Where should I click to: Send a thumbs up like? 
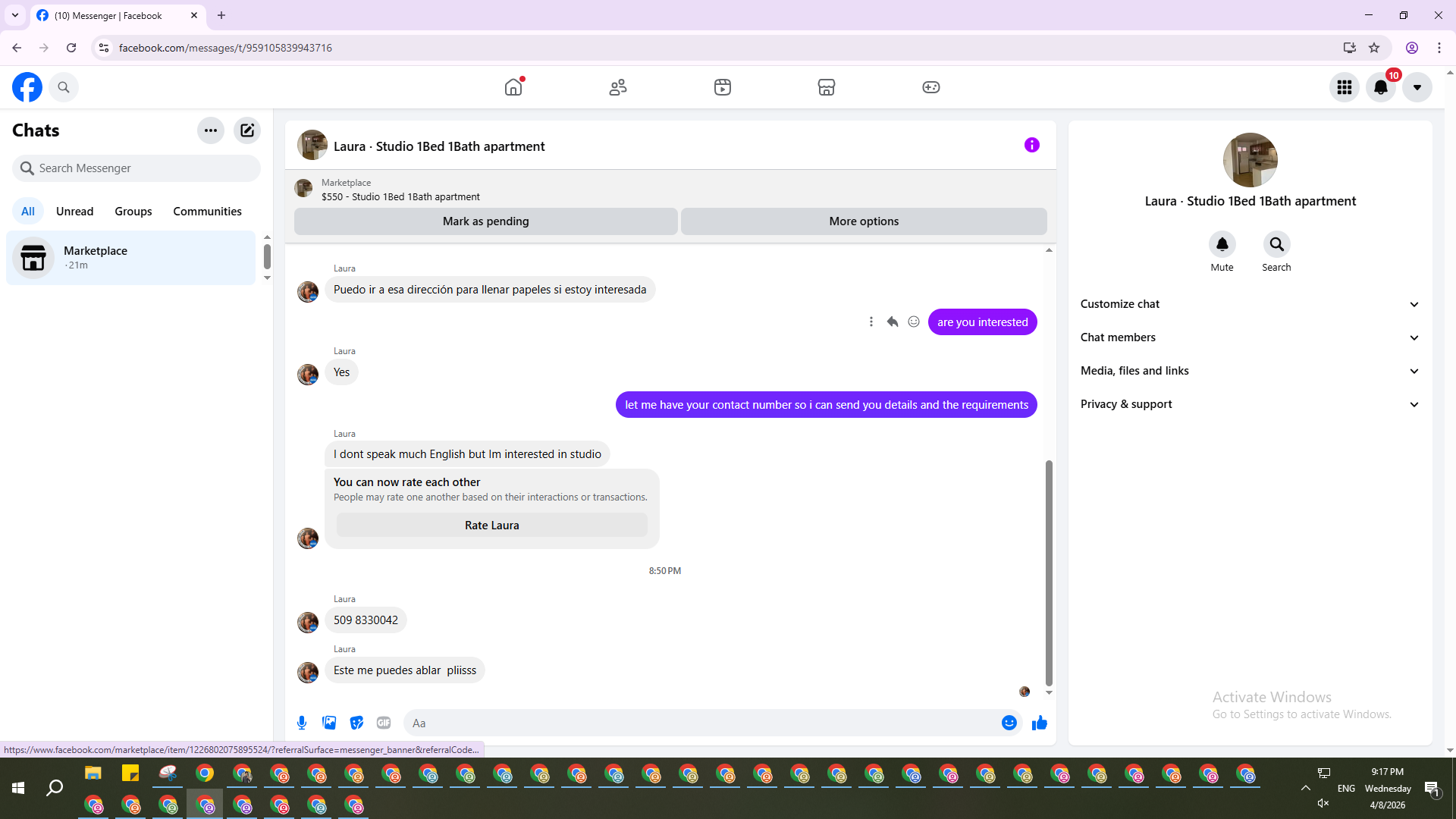pos(1039,723)
